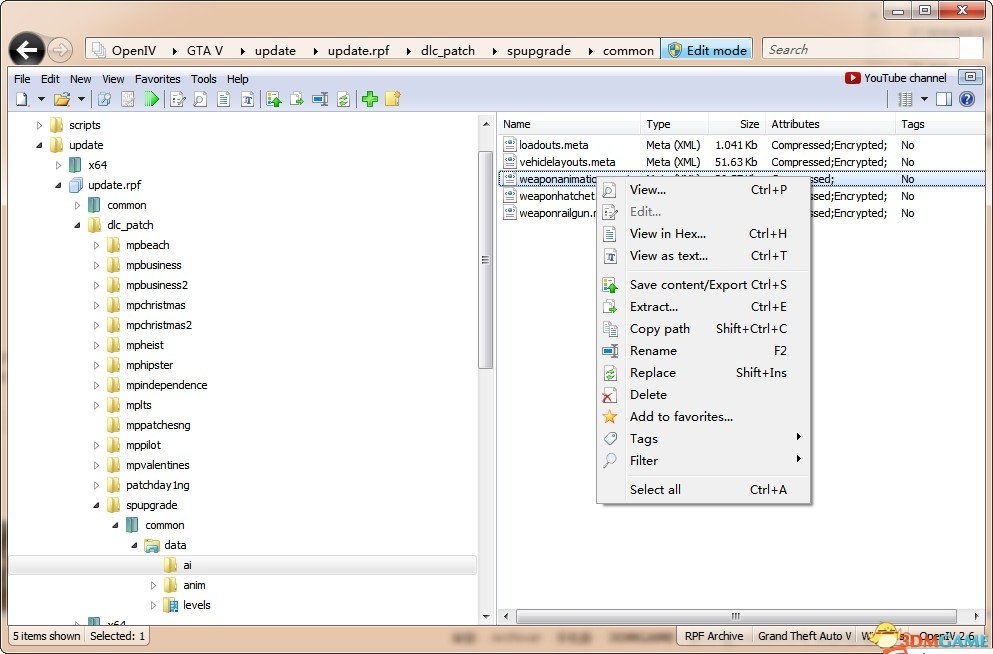Collapse the data folder node

point(134,545)
